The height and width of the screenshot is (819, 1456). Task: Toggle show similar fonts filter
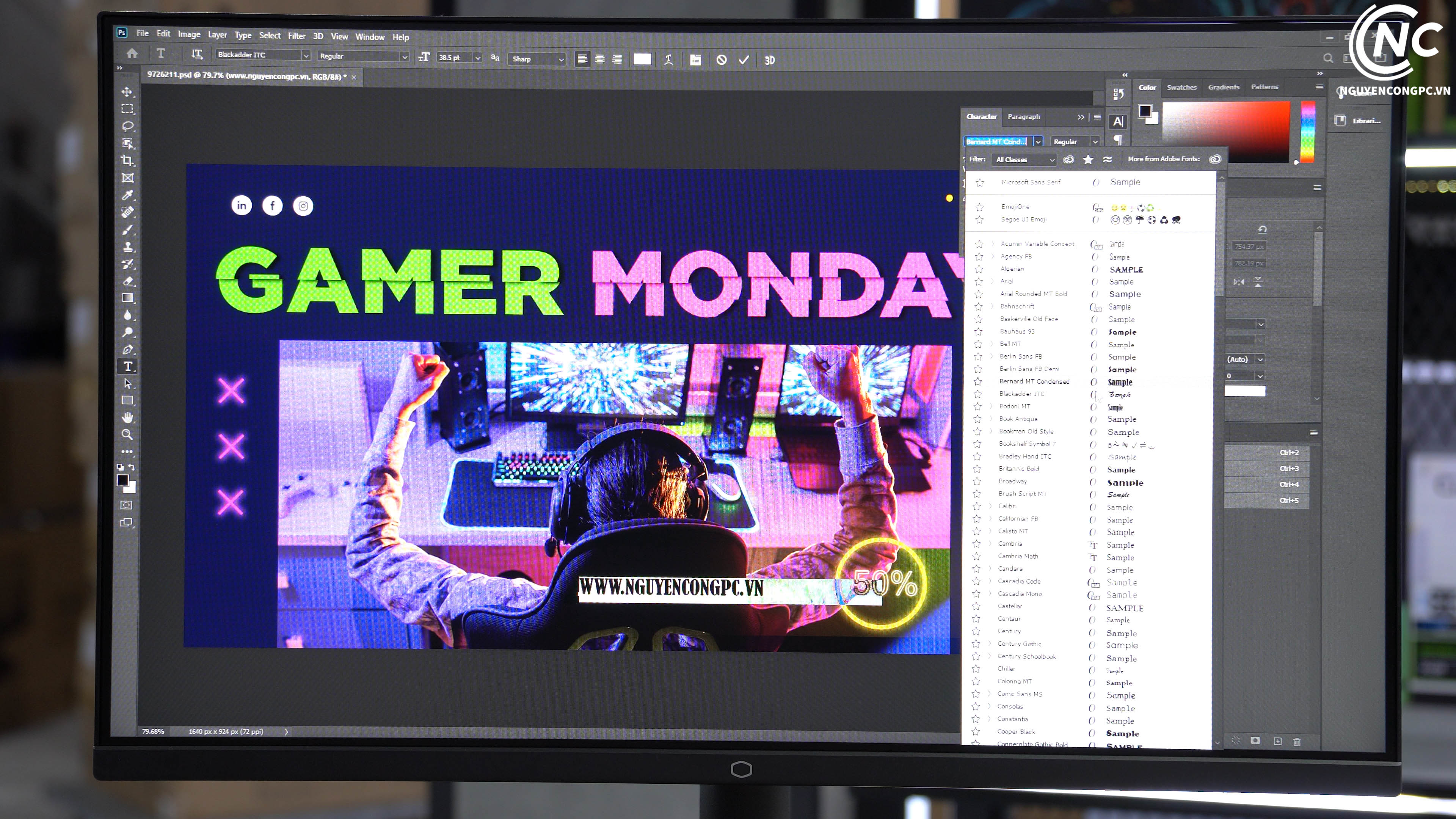coord(1107,159)
